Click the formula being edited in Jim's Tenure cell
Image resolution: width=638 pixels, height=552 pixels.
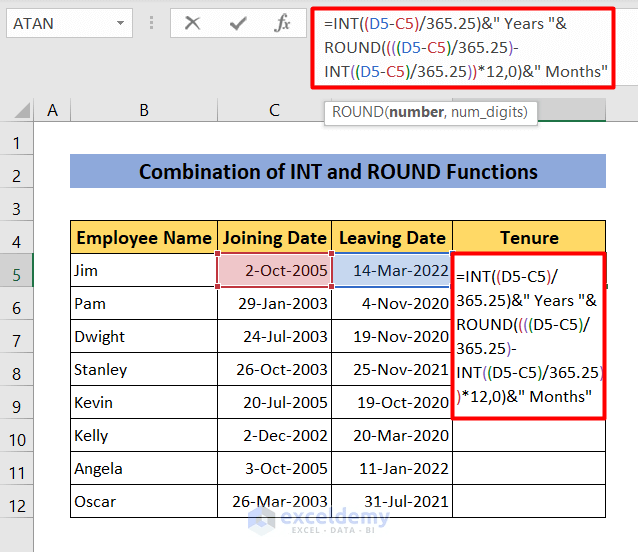coord(528,336)
